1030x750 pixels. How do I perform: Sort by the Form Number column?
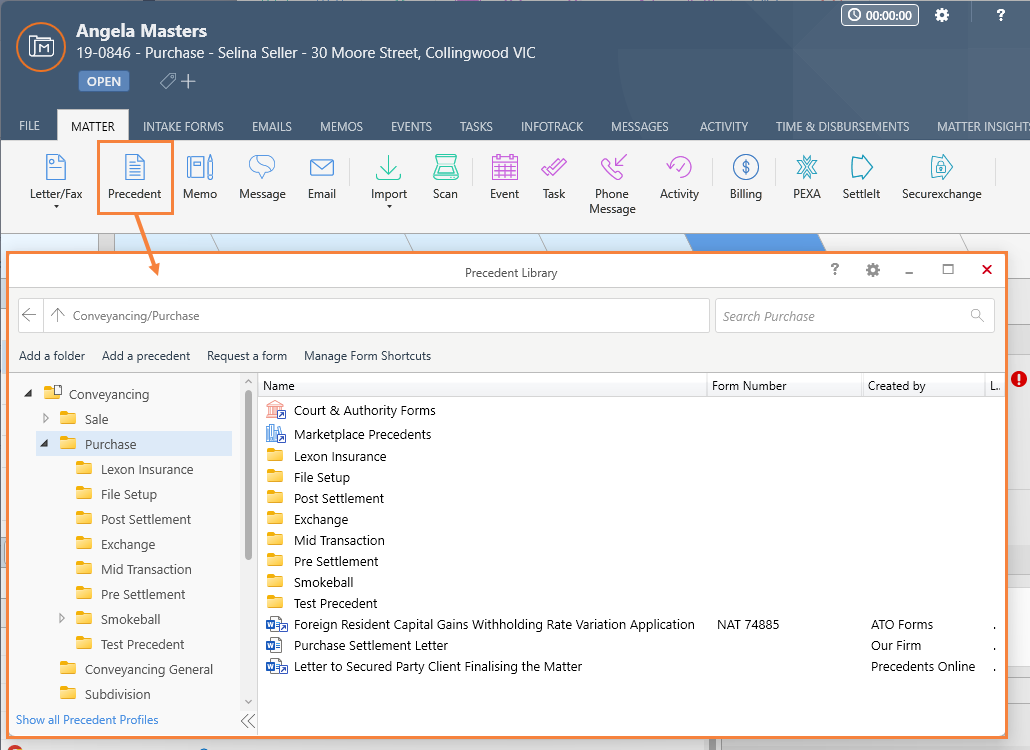(784, 386)
